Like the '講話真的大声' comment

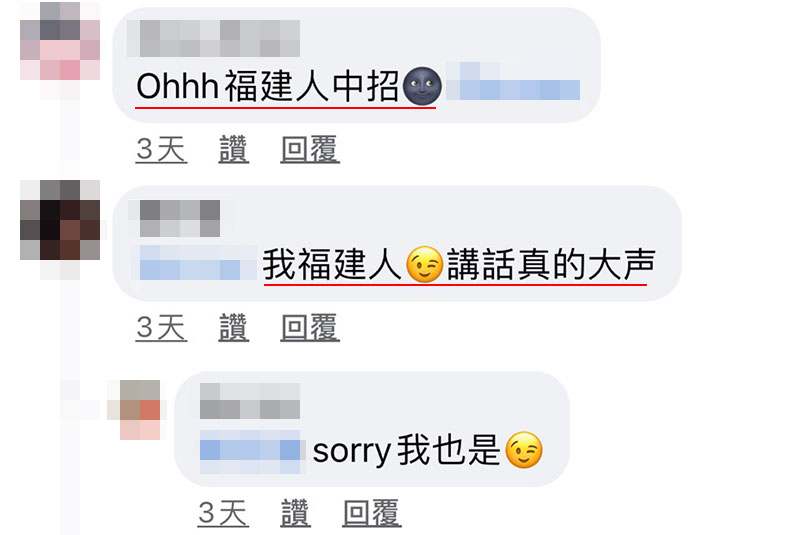pyautogui.click(x=234, y=327)
